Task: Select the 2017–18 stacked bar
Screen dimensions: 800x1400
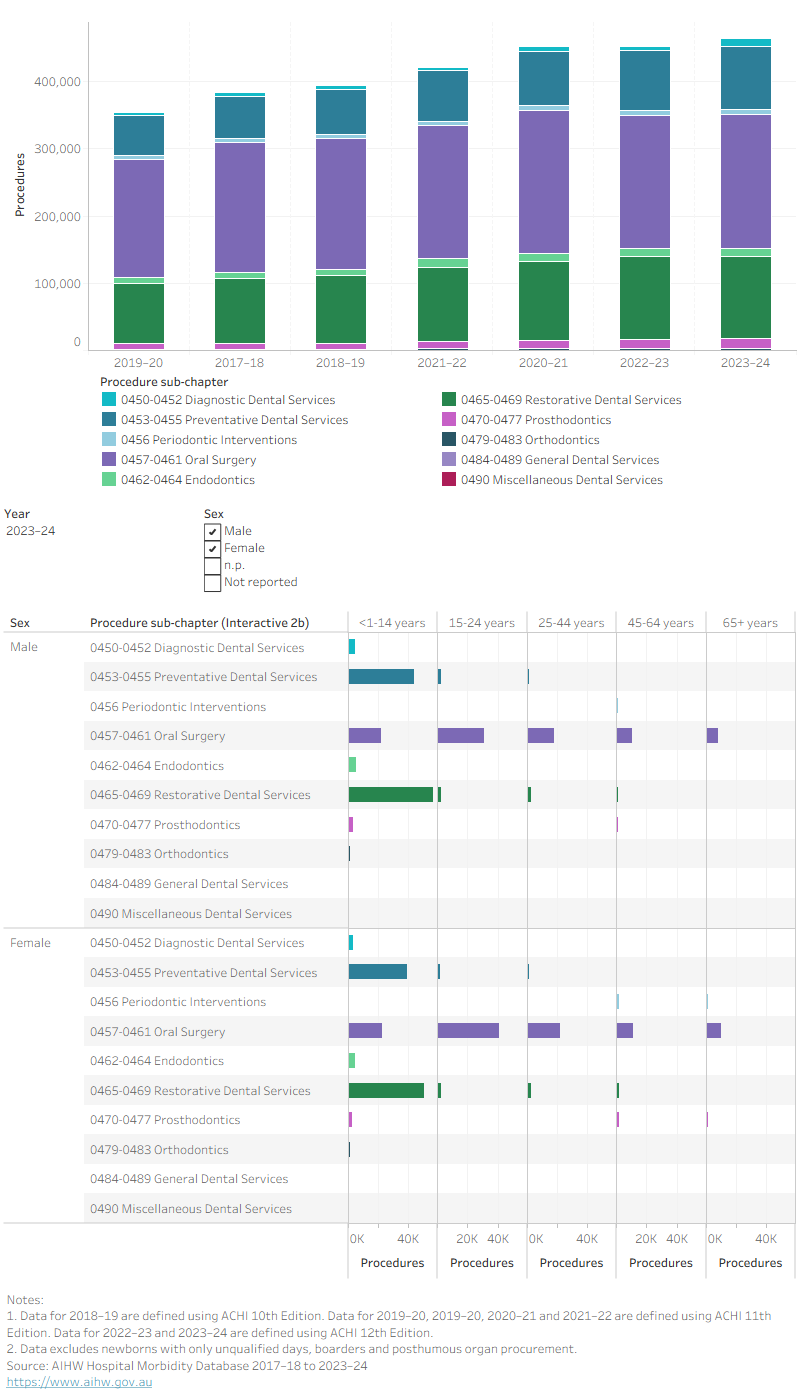Action: point(240,221)
